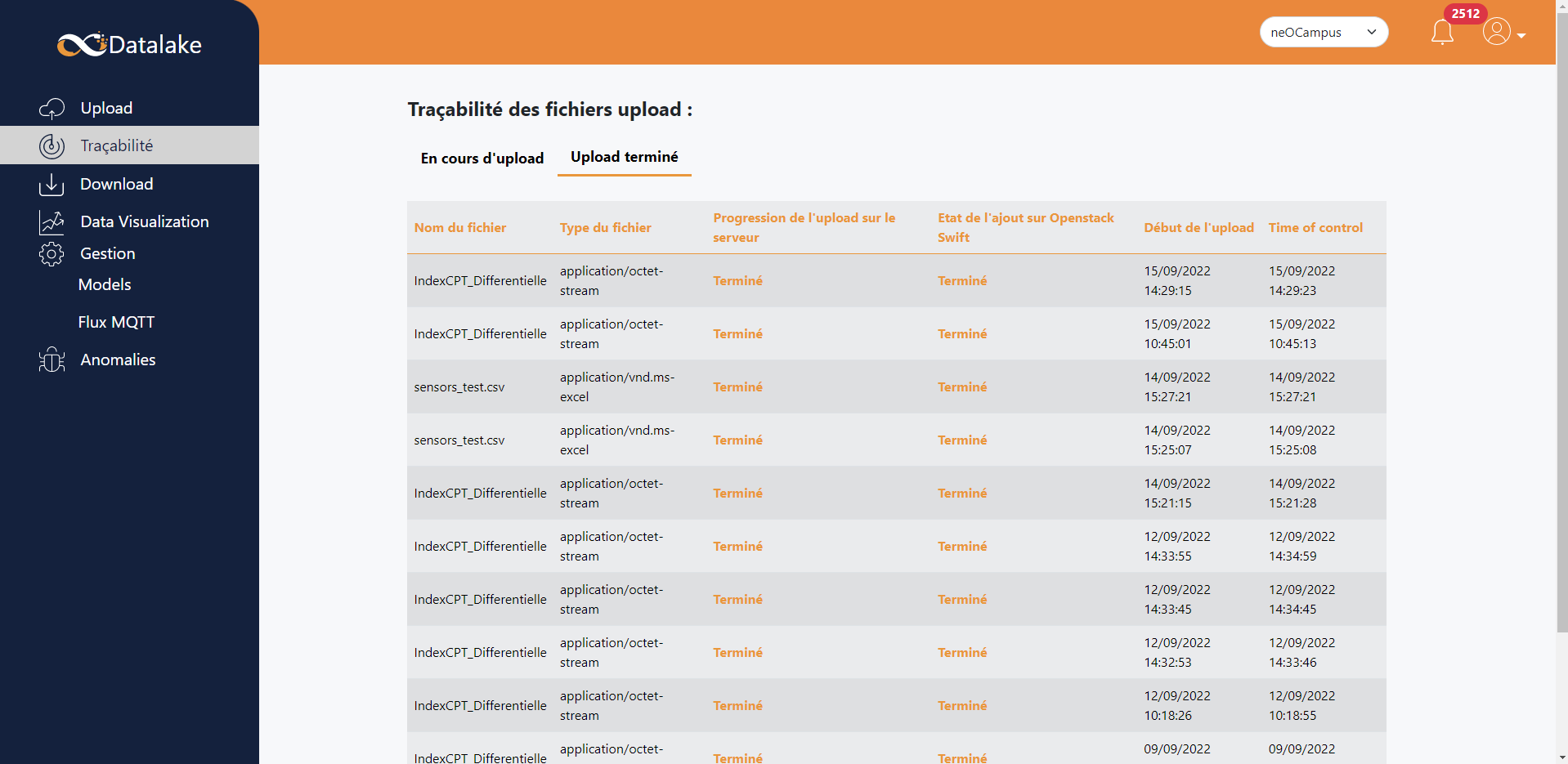Click the Data Visualization chart icon
Image resolution: width=1568 pixels, height=764 pixels.
pyautogui.click(x=52, y=221)
